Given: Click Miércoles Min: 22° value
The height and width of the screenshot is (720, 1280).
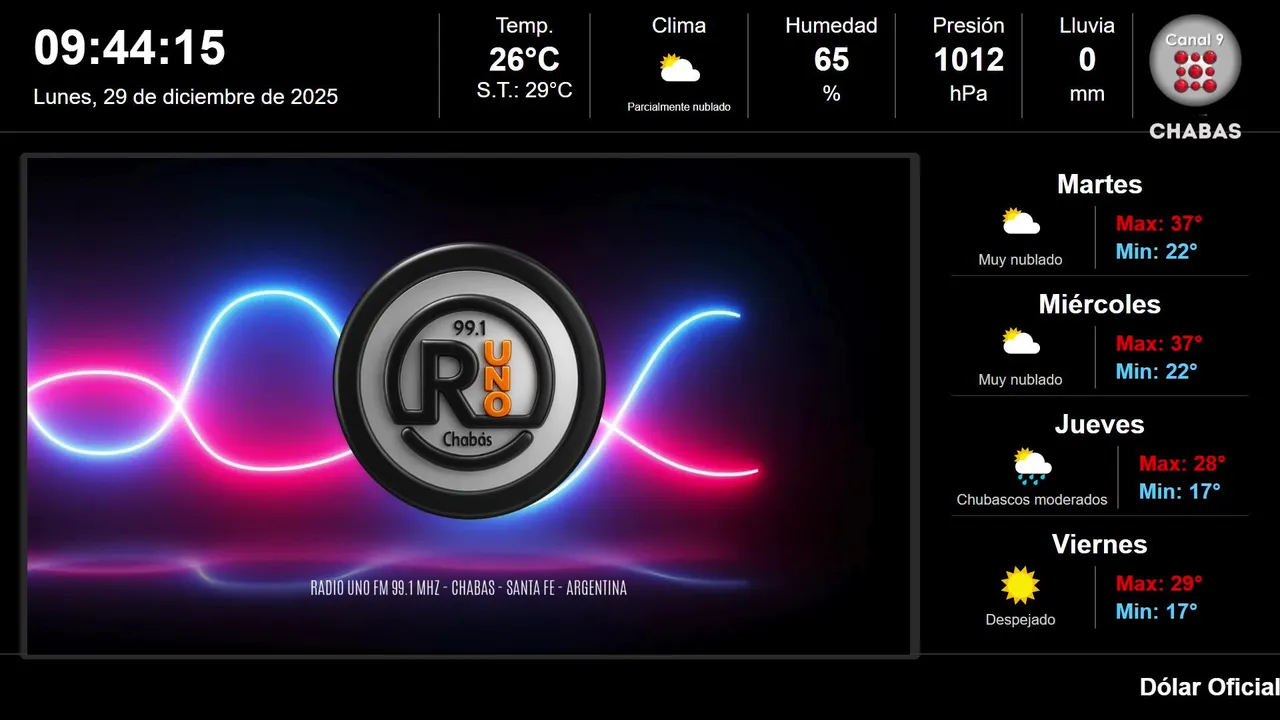Looking at the screenshot, I should (1157, 371).
